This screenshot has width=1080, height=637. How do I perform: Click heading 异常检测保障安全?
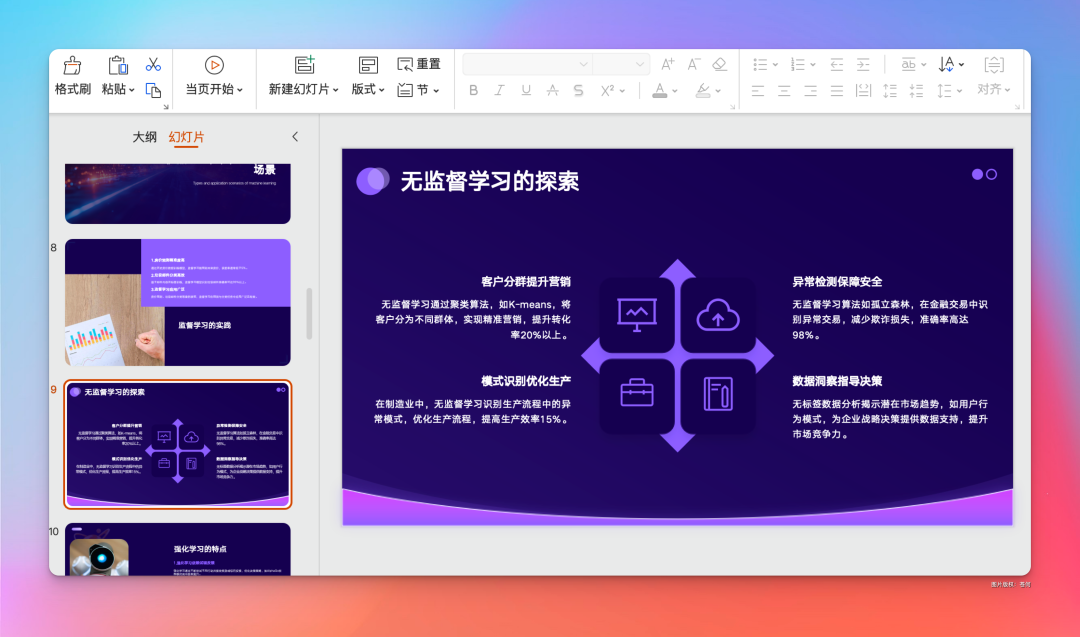point(837,281)
